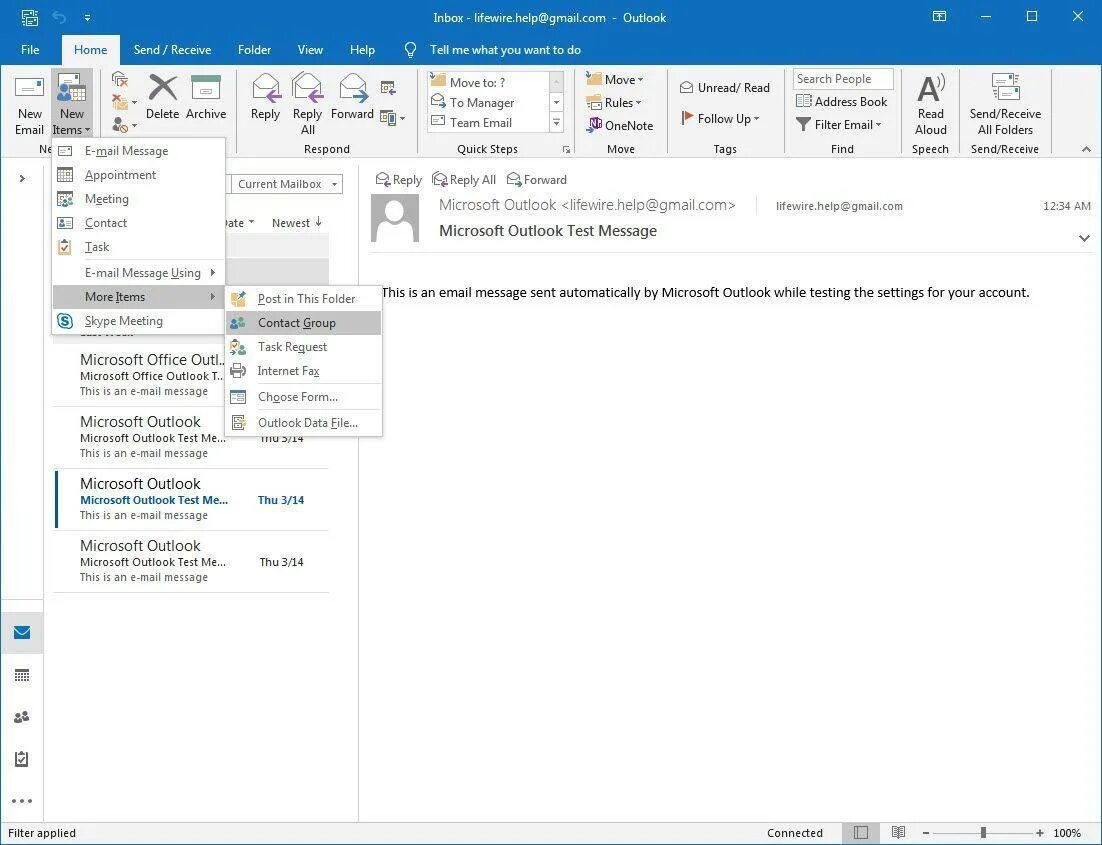Viewport: 1102px width, 845px height.
Task: Select Task Request in submenu
Action: [304, 347]
